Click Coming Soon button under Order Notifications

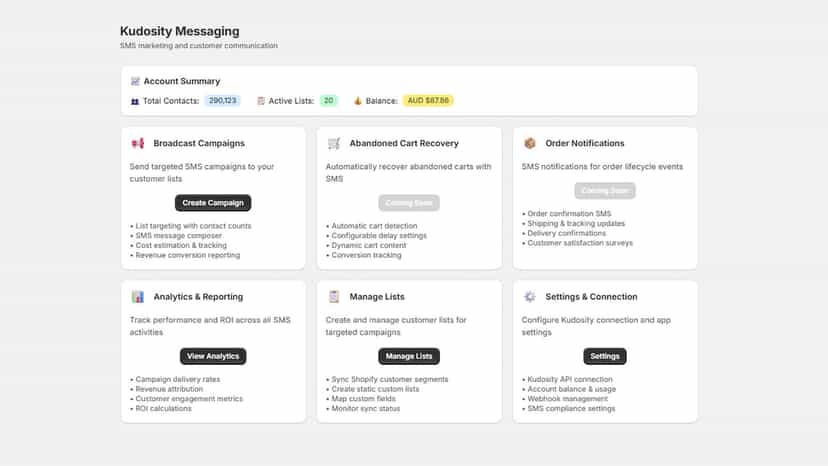[x=605, y=191]
